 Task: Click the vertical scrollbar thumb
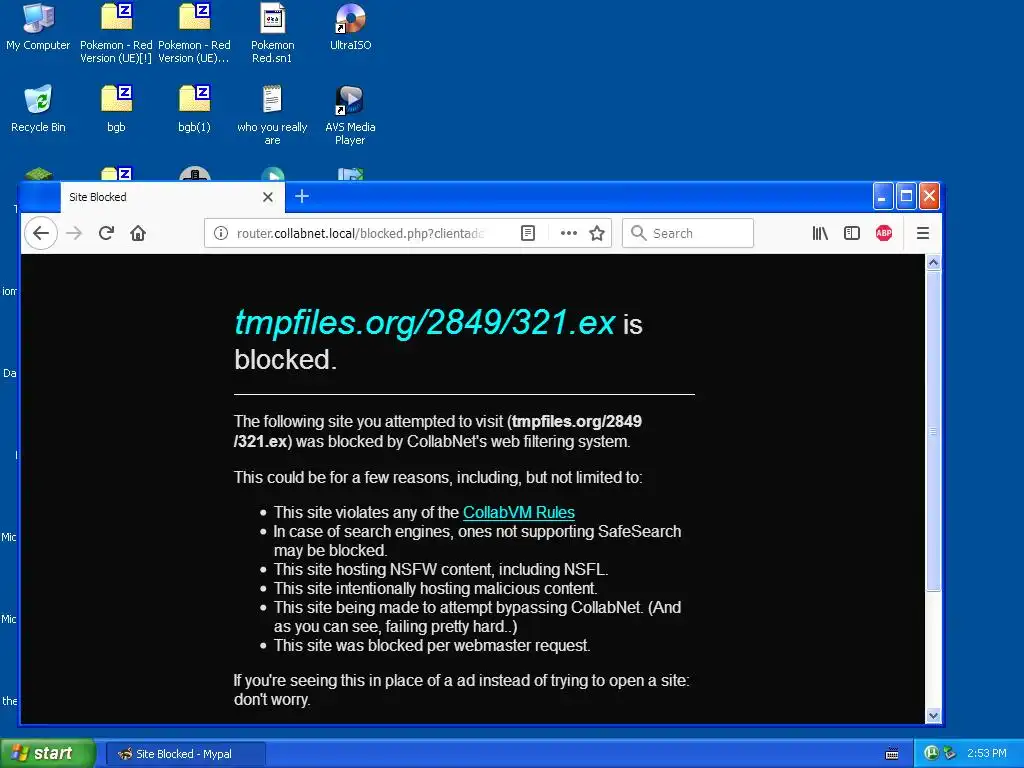click(x=933, y=431)
